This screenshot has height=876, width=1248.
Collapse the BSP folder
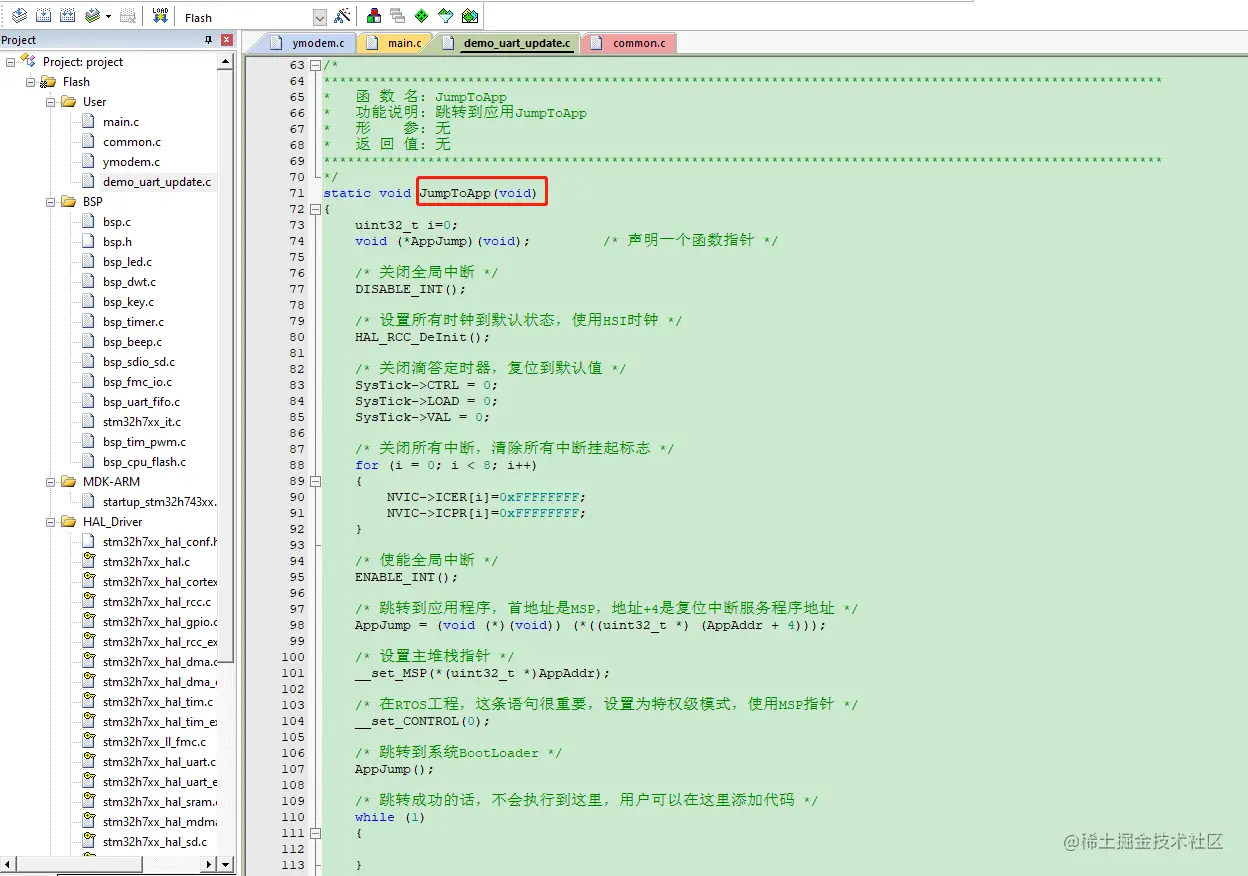pos(50,201)
